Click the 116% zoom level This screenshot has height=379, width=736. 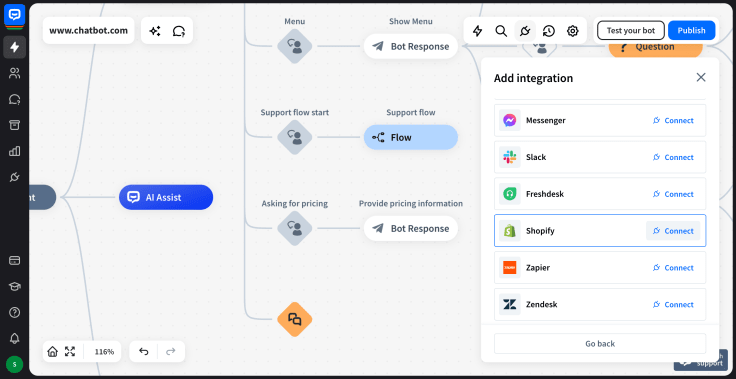pyautogui.click(x=104, y=351)
